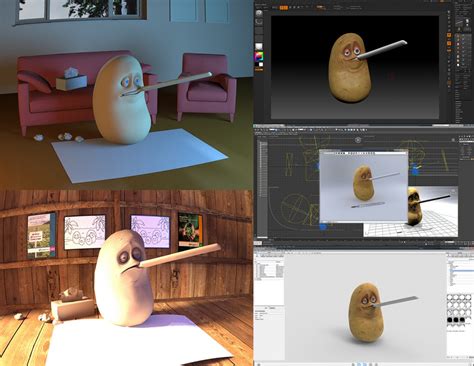Open the ZBrush brush sphere thumbnail
Image resolution: width=474 pixels, height=366 pixels.
click(x=259, y=13)
